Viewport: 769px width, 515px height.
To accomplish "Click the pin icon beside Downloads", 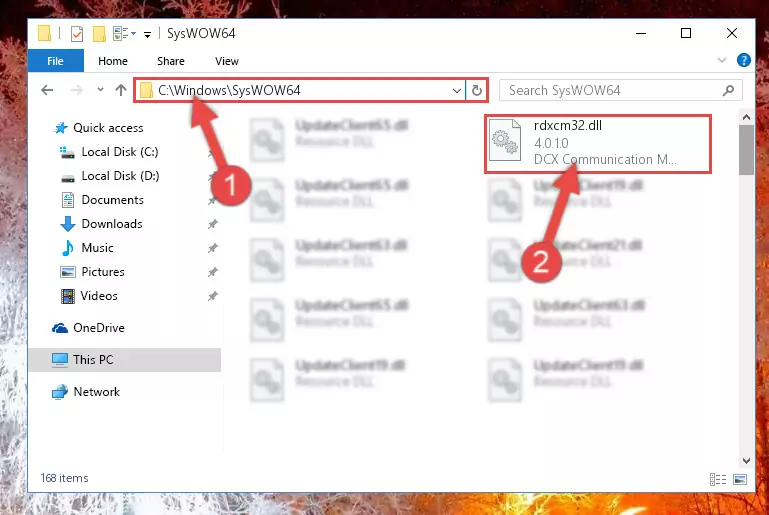I will (212, 224).
